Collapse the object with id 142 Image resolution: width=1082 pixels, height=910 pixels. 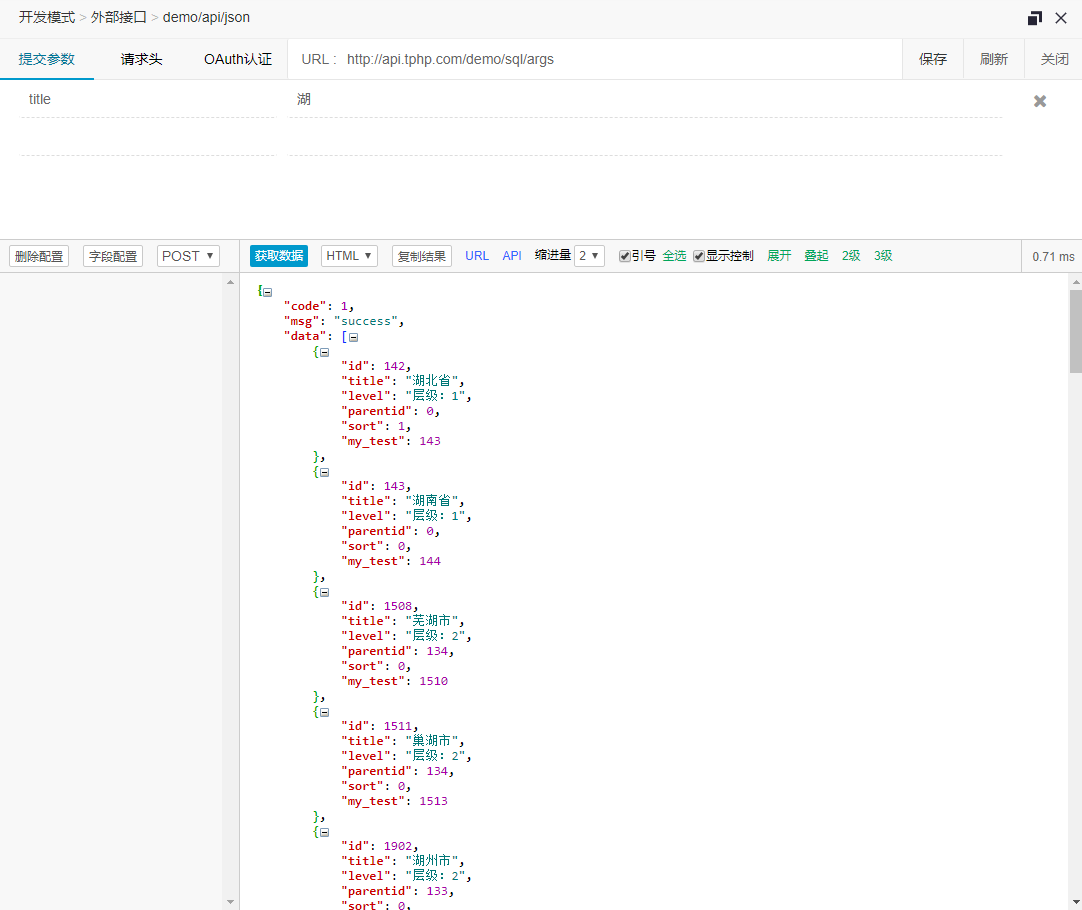click(x=324, y=353)
